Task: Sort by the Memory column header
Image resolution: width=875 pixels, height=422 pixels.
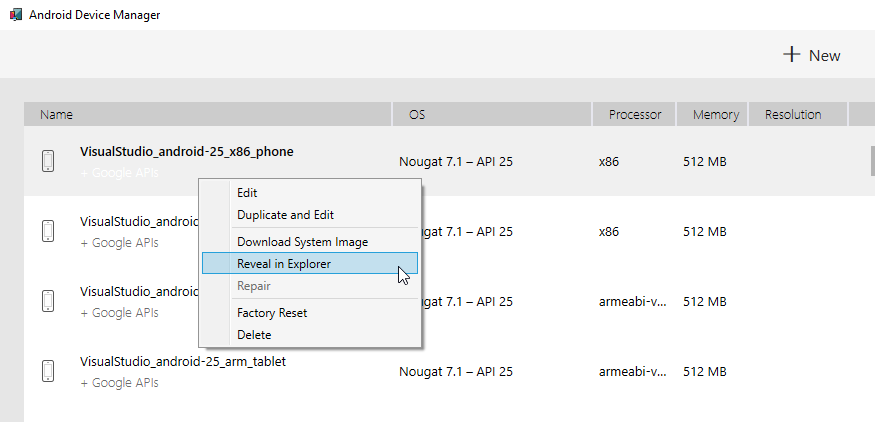Action: coord(712,114)
